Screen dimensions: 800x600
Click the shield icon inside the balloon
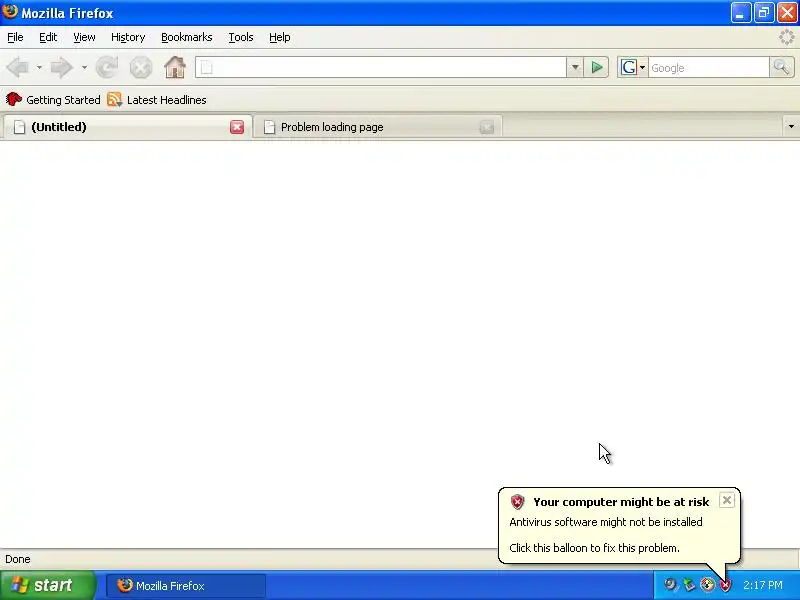tap(517, 502)
